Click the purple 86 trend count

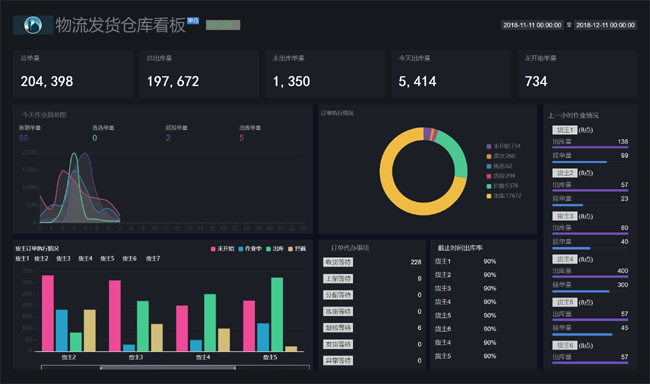24,138
